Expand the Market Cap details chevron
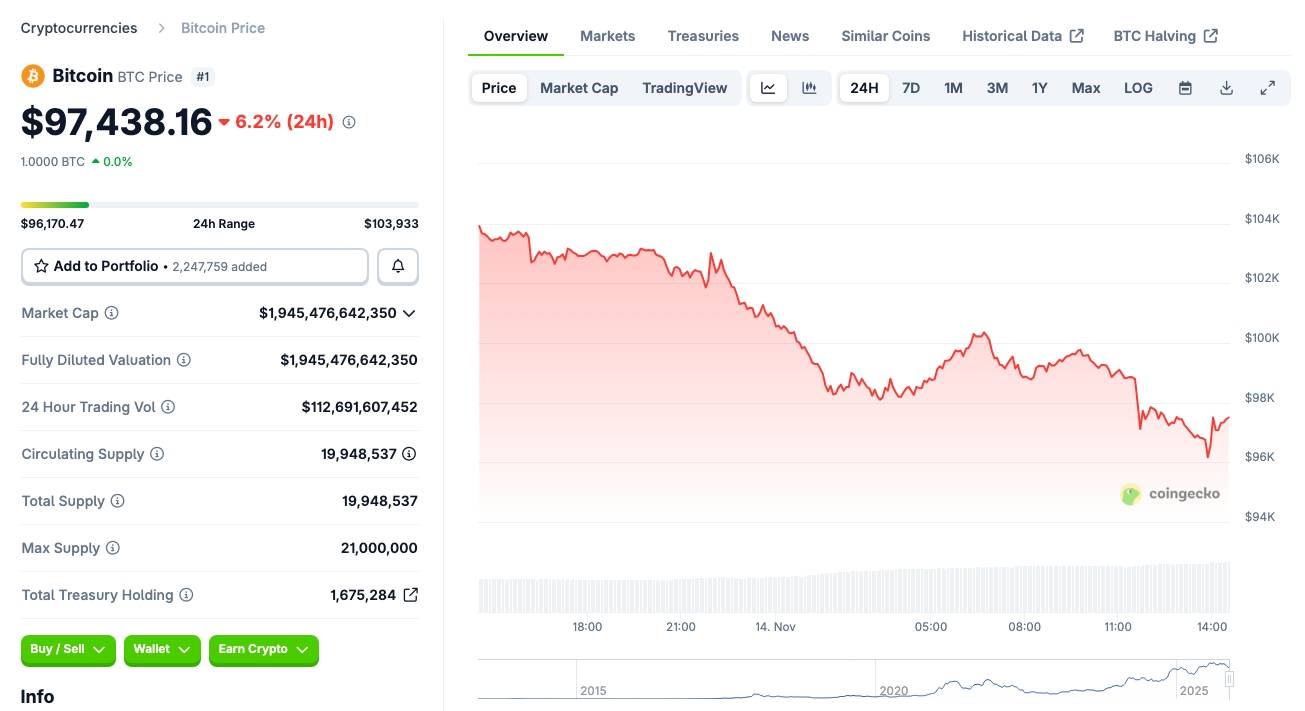This screenshot has width=1305, height=711. pos(409,312)
